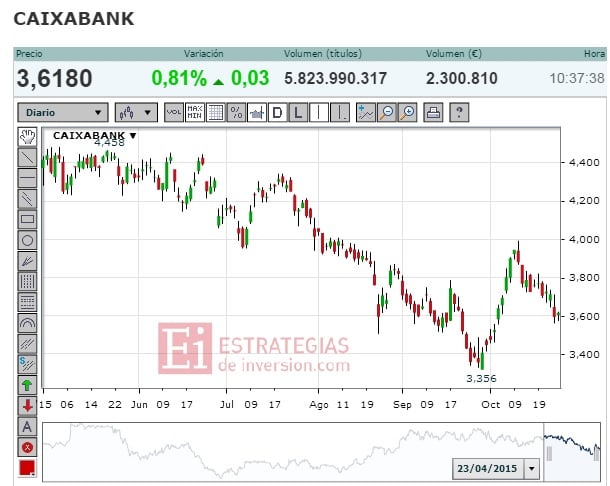Grab the left range handle in overview
Image resolution: width=610 pixels, height=486 pixels.
(549, 454)
